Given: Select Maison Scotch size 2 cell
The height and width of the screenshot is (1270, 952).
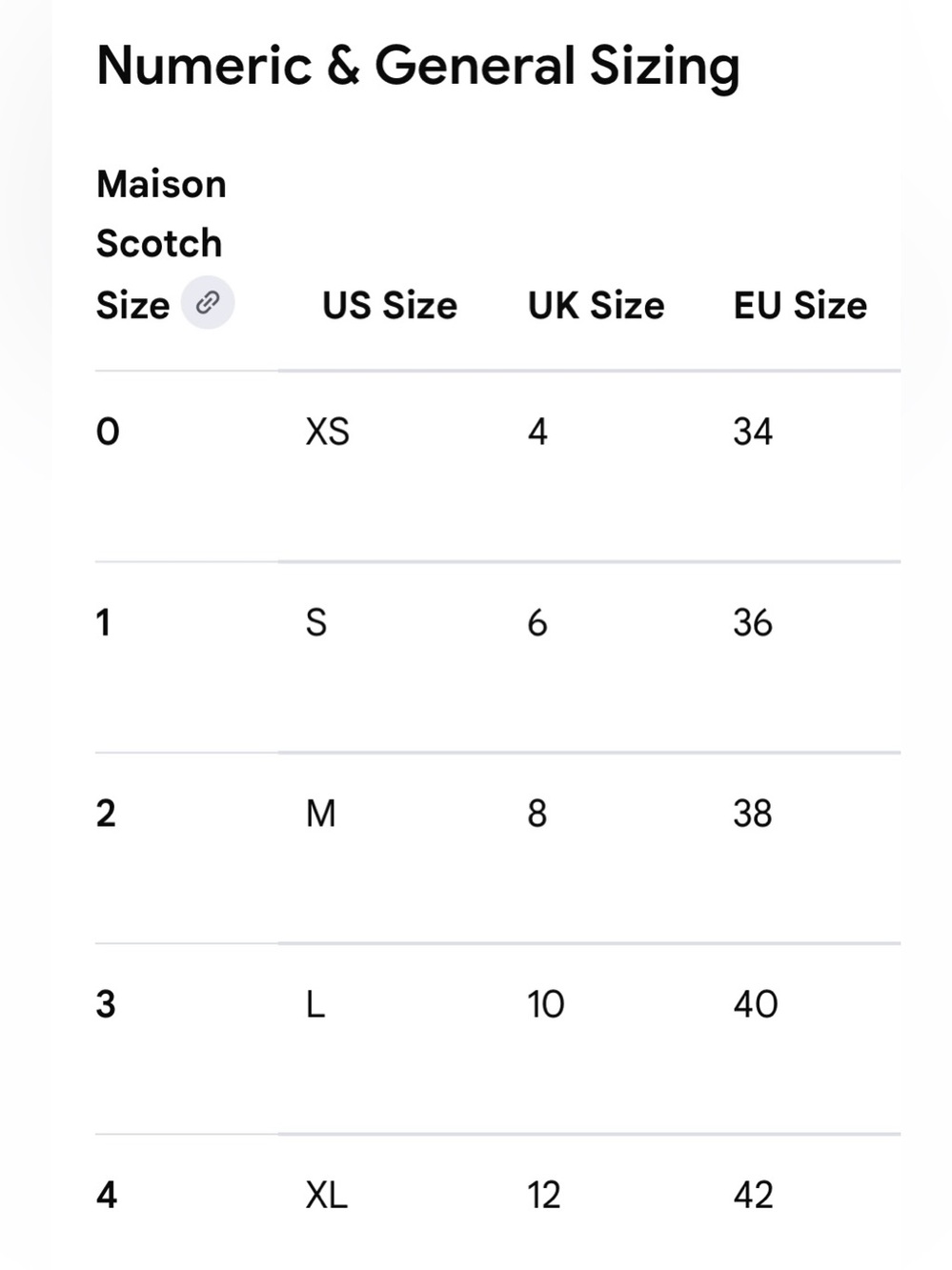Looking at the screenshot, I should pos(106,814).
